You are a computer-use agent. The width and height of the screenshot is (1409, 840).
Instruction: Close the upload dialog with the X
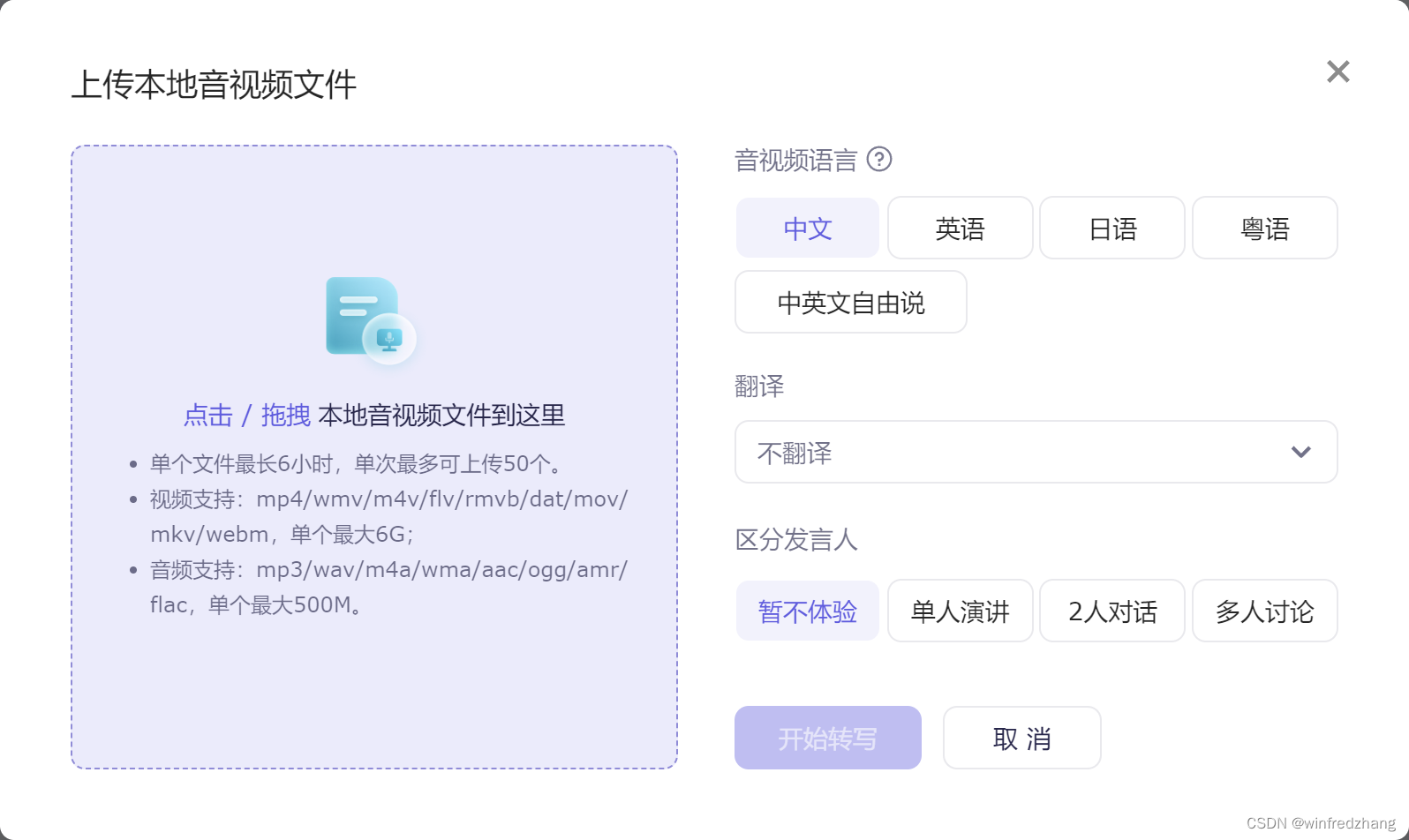[1338, 71]
